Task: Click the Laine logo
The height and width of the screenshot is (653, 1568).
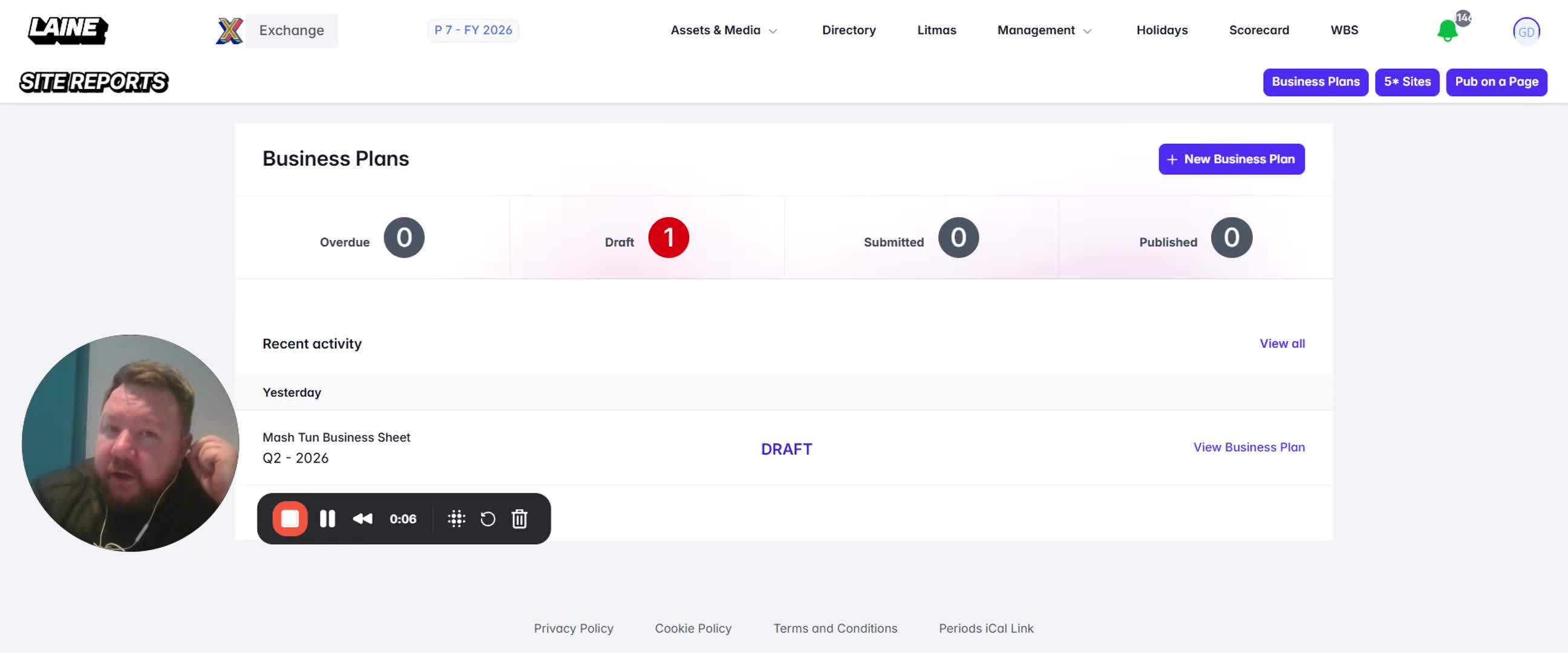Action: pos(68,30)
